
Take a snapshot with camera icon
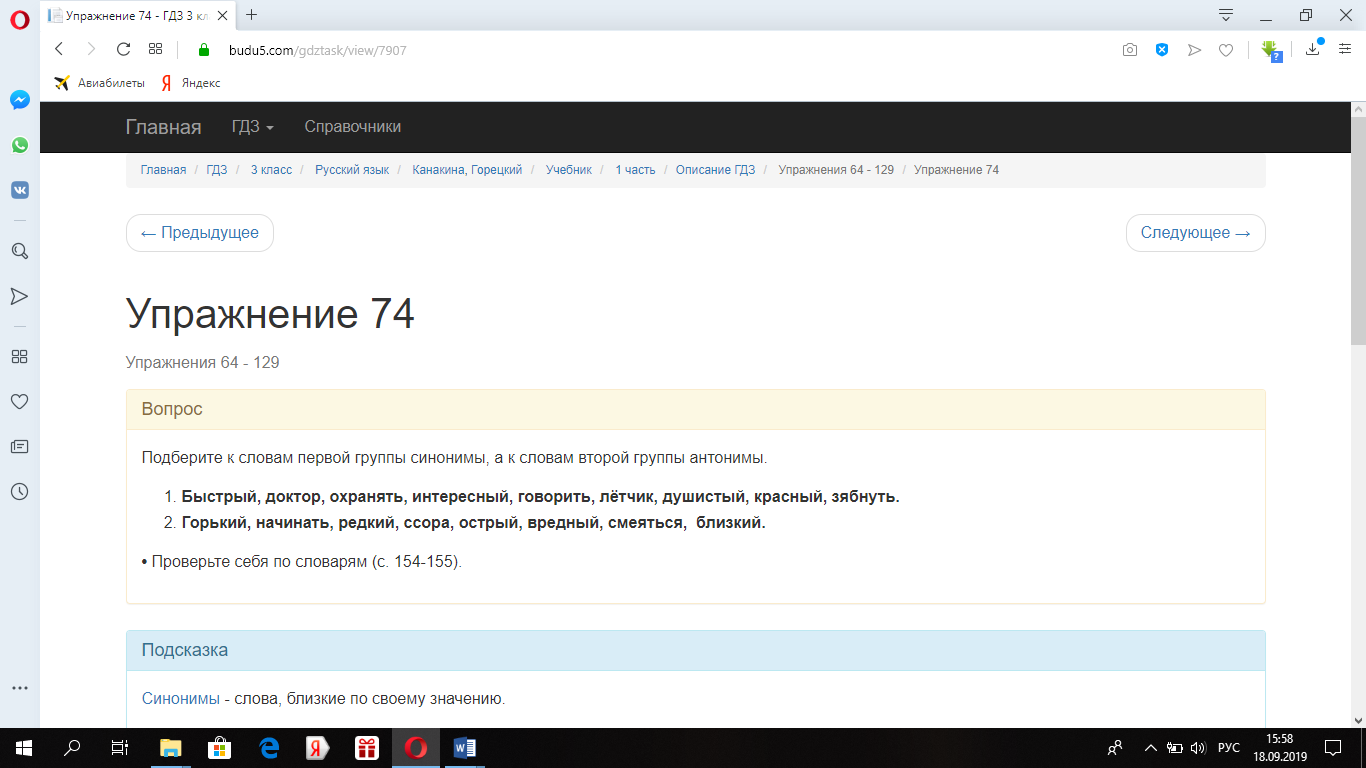(x=1130, y=49)
